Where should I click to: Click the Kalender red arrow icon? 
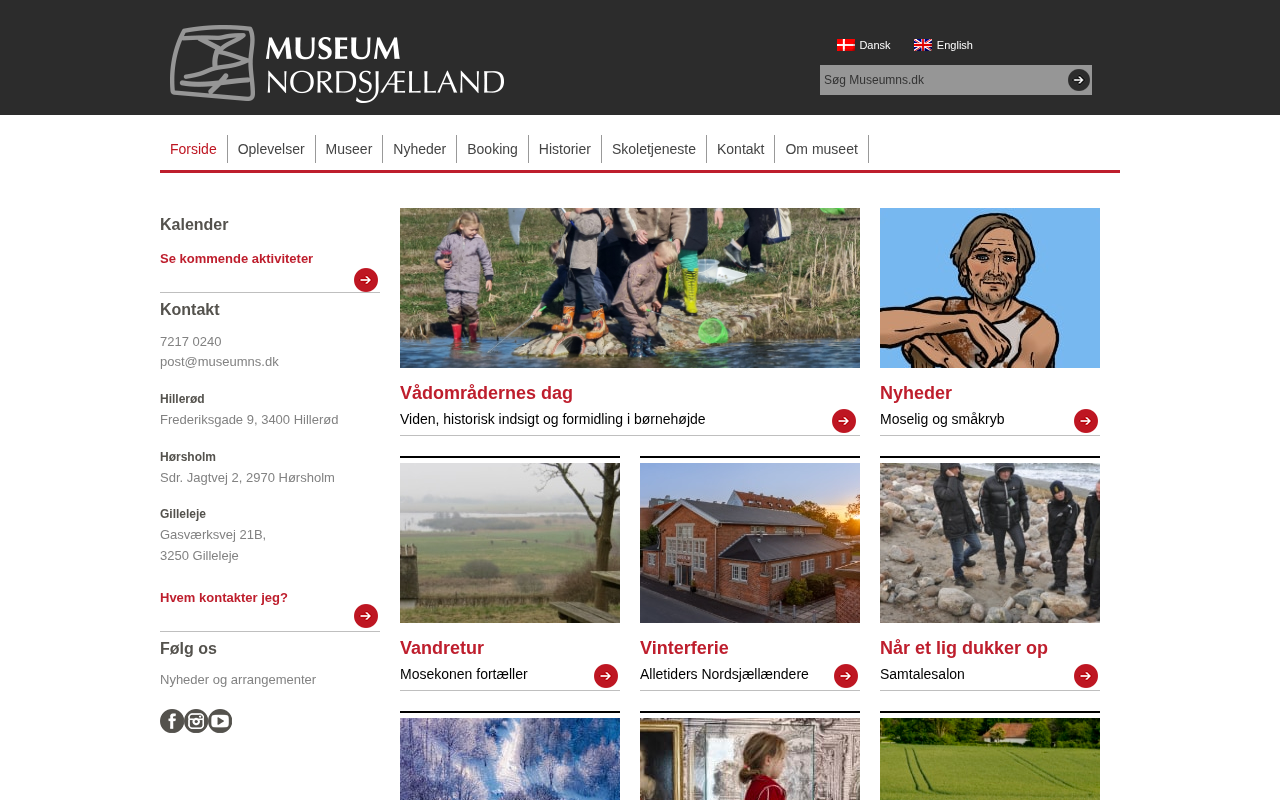point(366,280)
